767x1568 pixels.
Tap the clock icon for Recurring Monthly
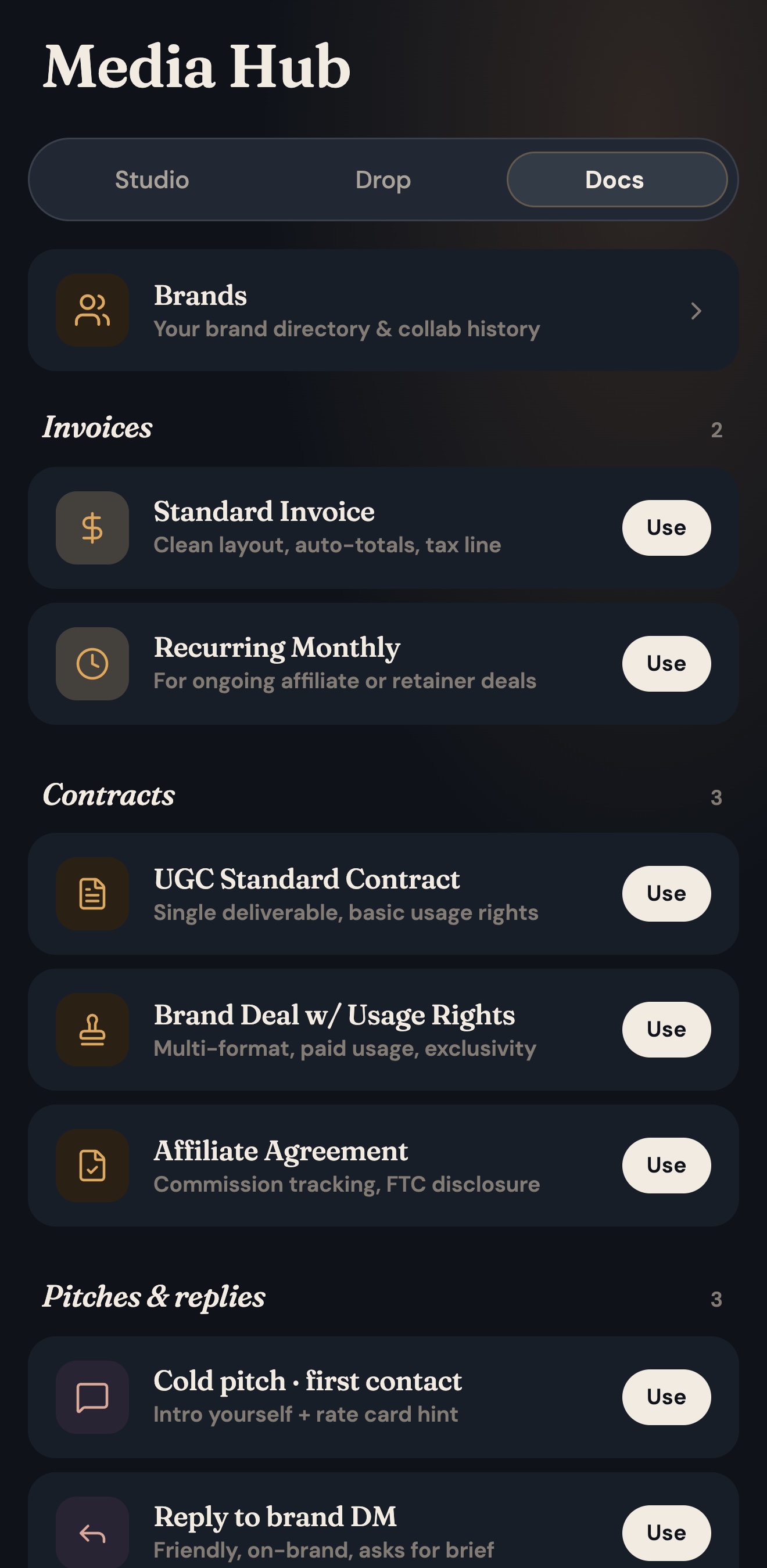pyautogui.click(x=92, y=663)
